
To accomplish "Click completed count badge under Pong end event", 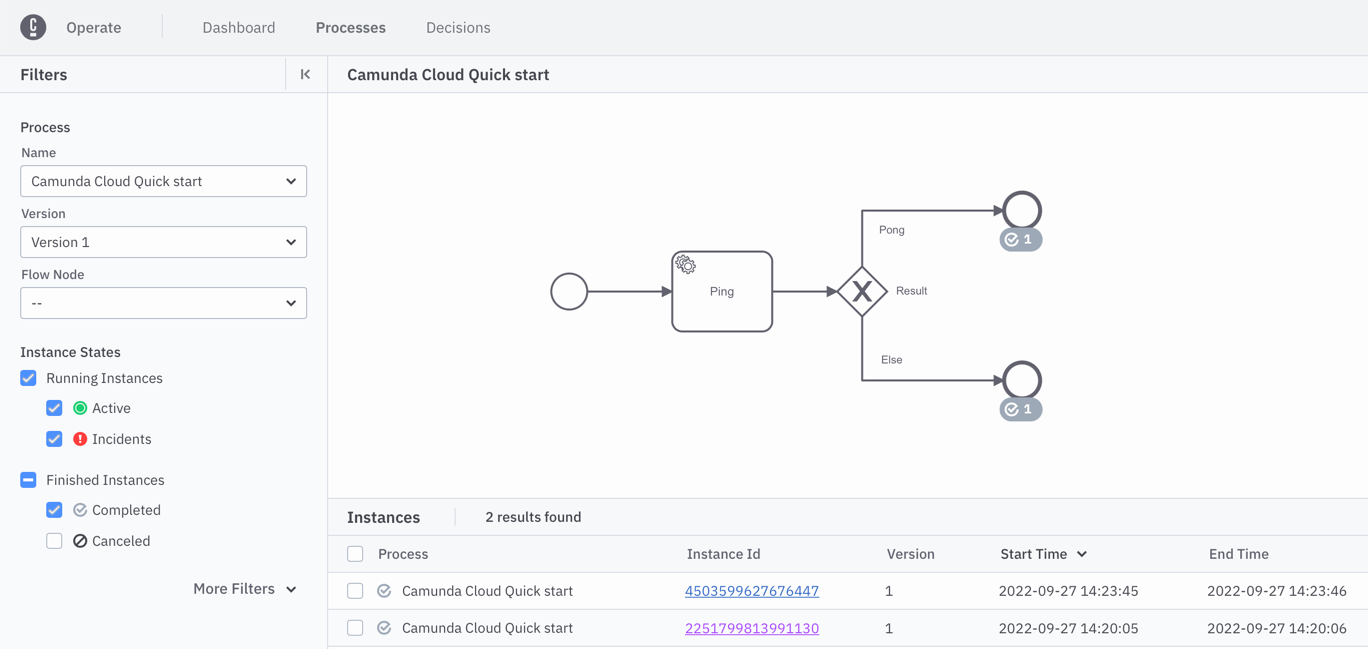I will point(1020,240).
